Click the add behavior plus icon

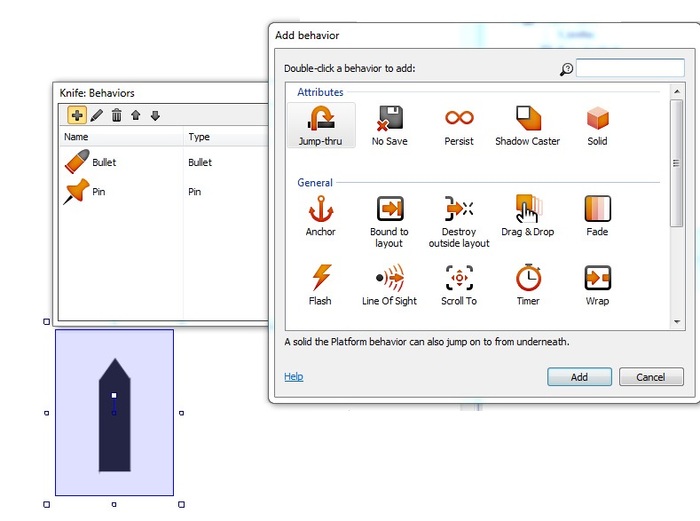77,115
